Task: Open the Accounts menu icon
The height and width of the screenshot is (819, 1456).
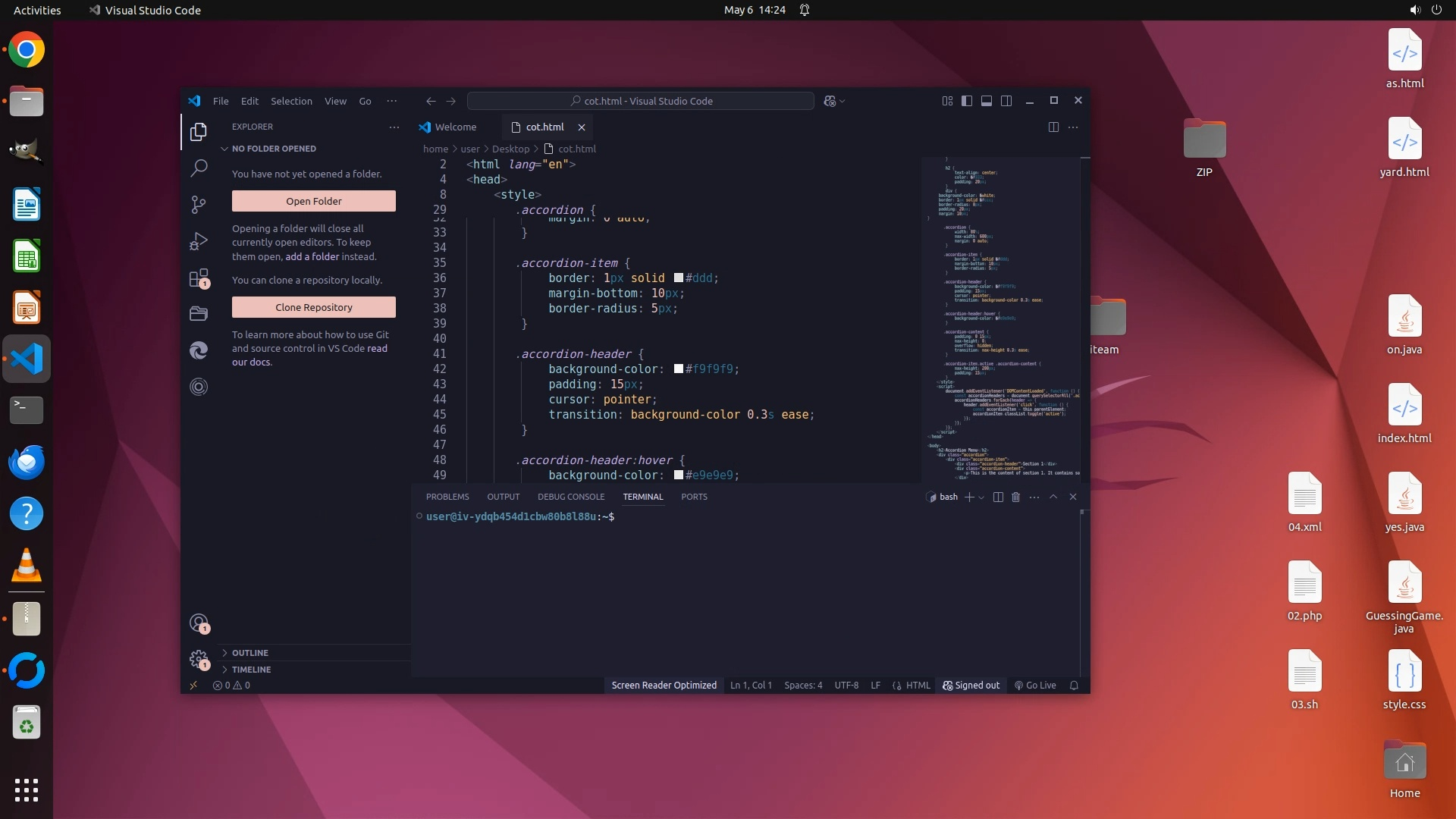Action: click(x=199, y=623)
